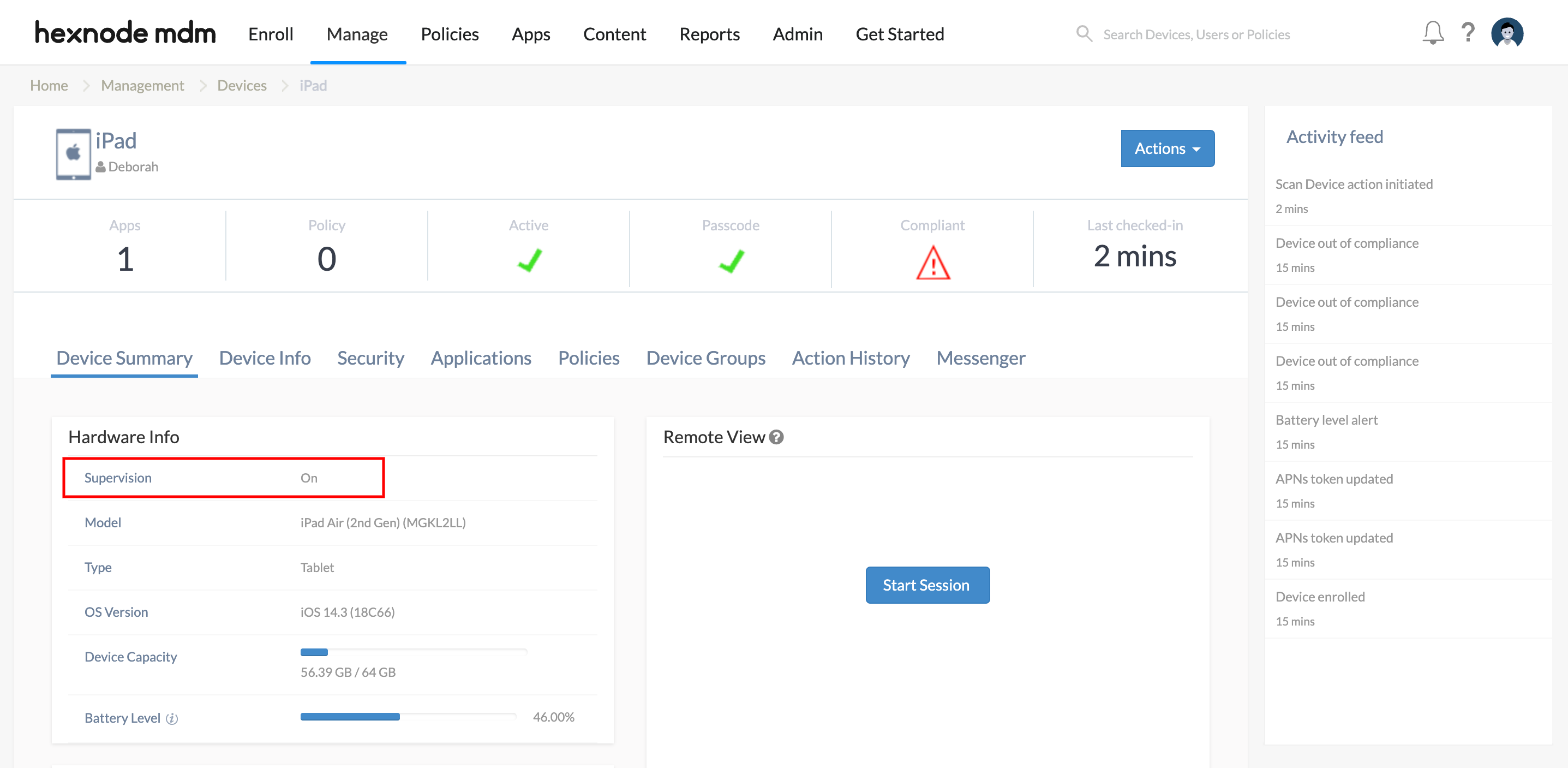The image size is (1568, 768).
Task: Click the Device Capacity progress bar
Action: [414, 652]
